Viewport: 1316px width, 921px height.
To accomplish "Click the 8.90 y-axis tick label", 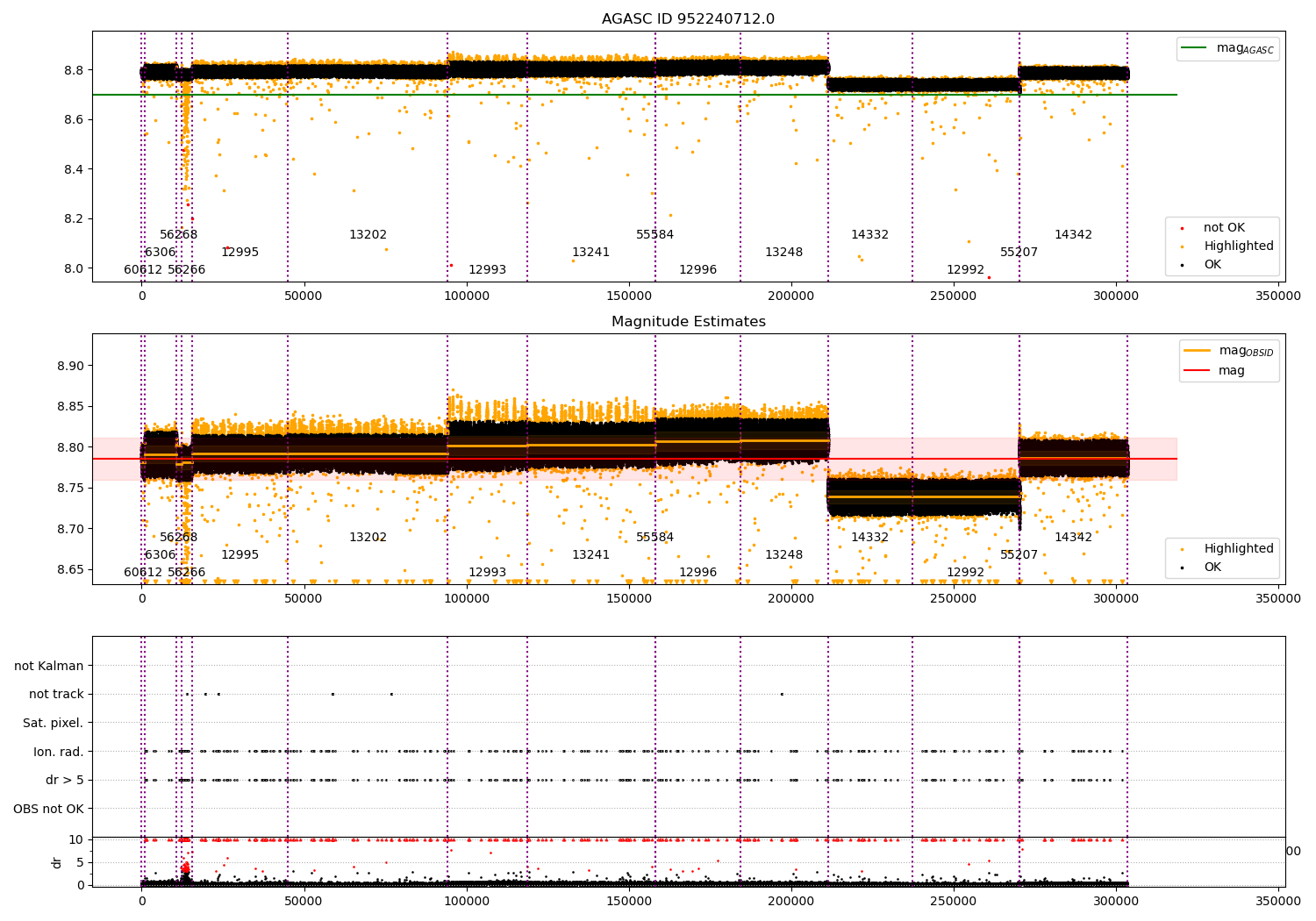I will click(71, 366).
